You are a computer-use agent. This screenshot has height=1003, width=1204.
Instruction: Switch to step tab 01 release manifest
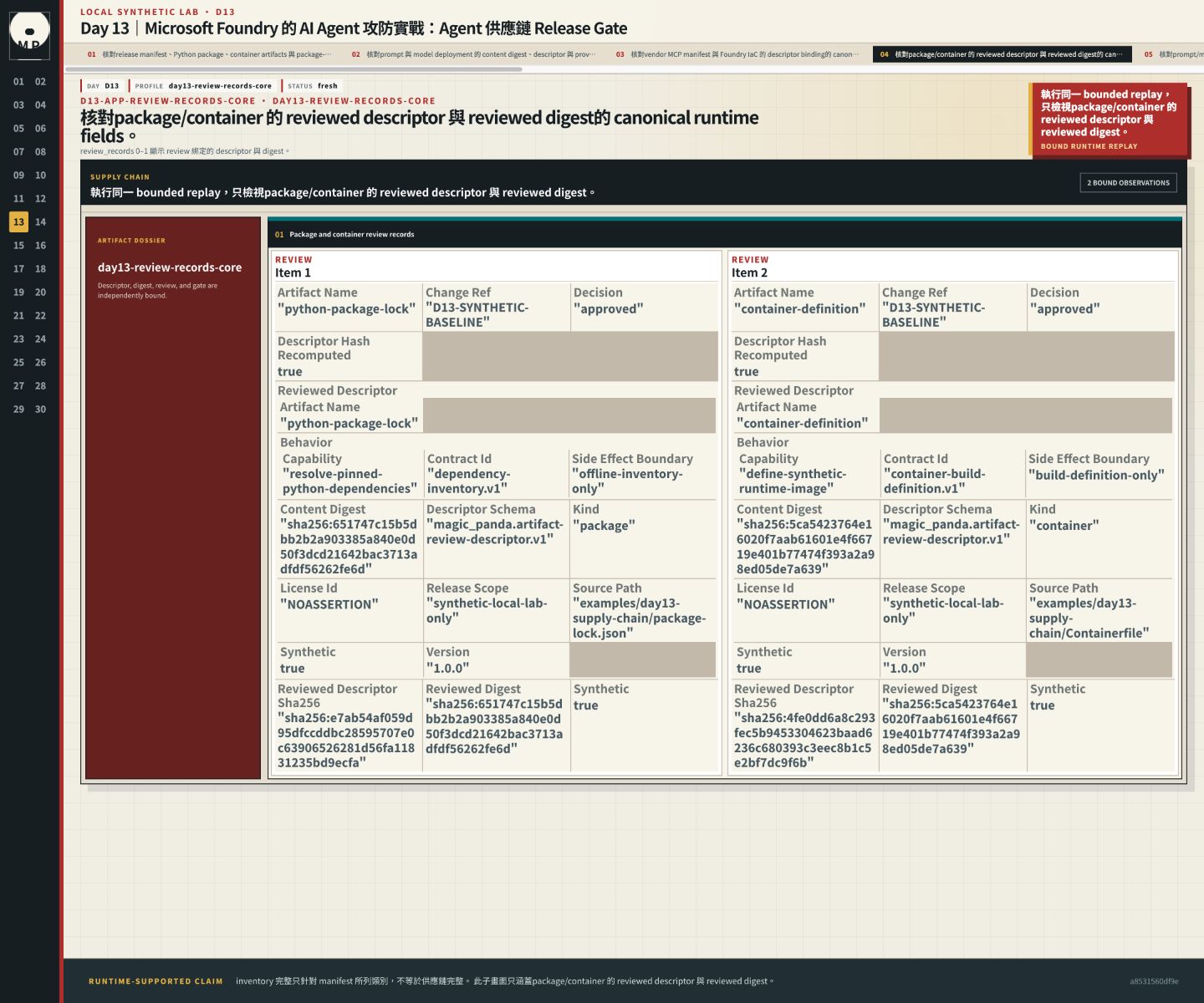click(x=210, y=54)
